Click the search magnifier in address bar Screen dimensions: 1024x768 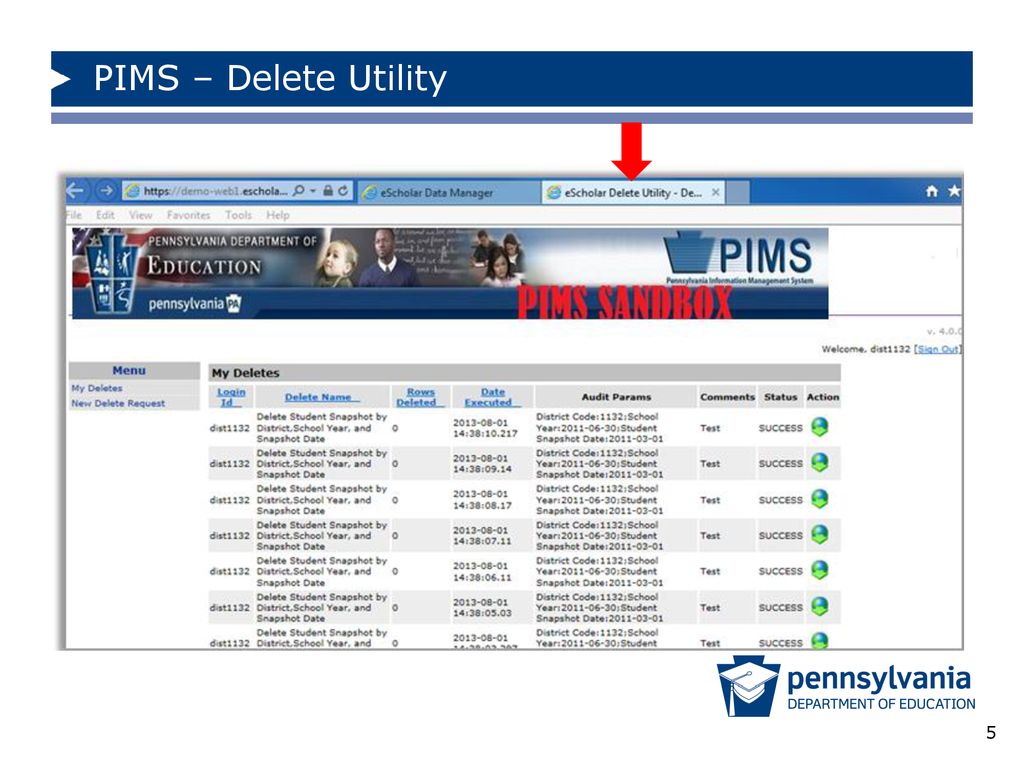tap(298, 191)
